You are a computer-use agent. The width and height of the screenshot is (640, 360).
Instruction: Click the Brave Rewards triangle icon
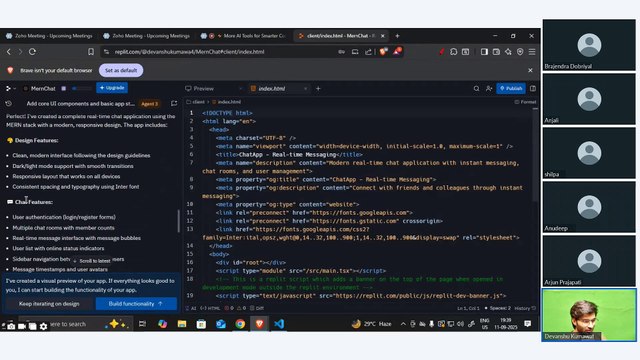pyautogui.click(x=397, y=51)
